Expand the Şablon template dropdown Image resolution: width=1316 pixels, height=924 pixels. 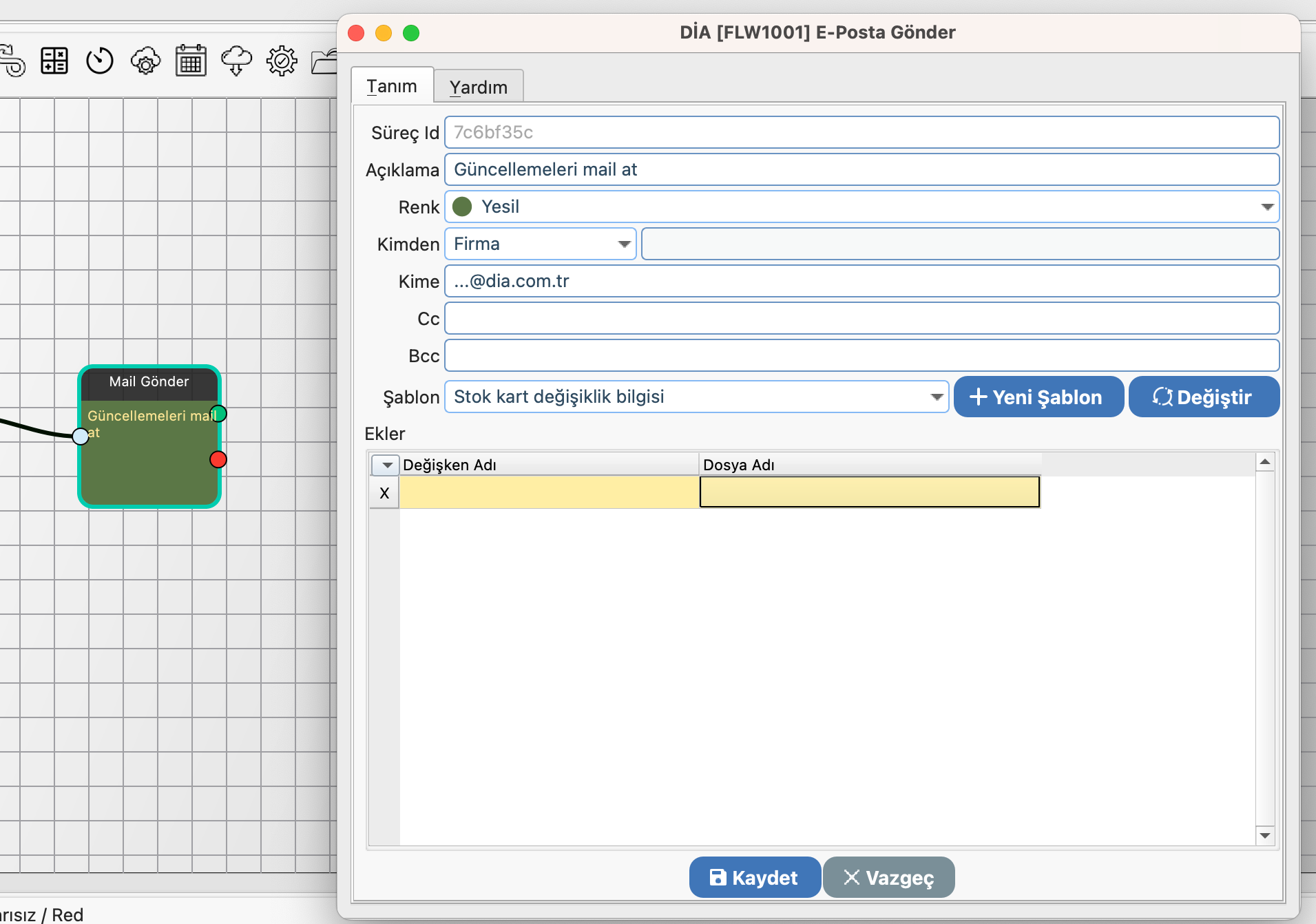pyautogui.click(x=936, y=397)
